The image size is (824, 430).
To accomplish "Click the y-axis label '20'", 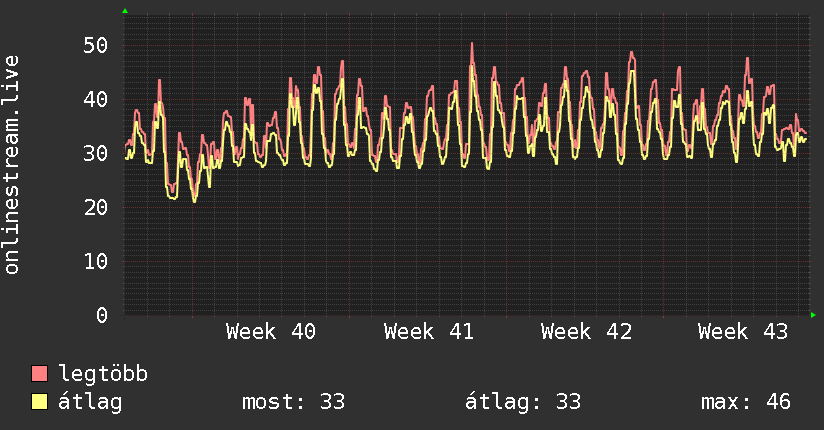I will tap(96, 208).
